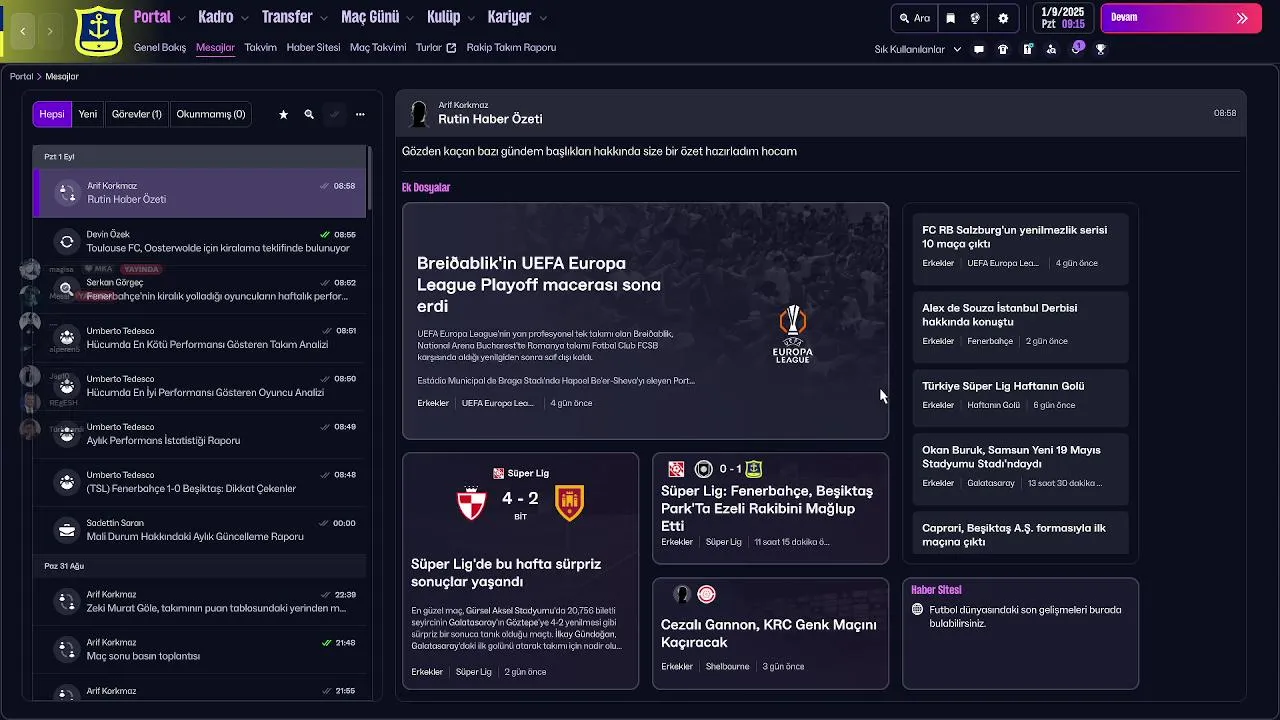
Task: Go forward with the right arrow
Action: coord(50,32)
